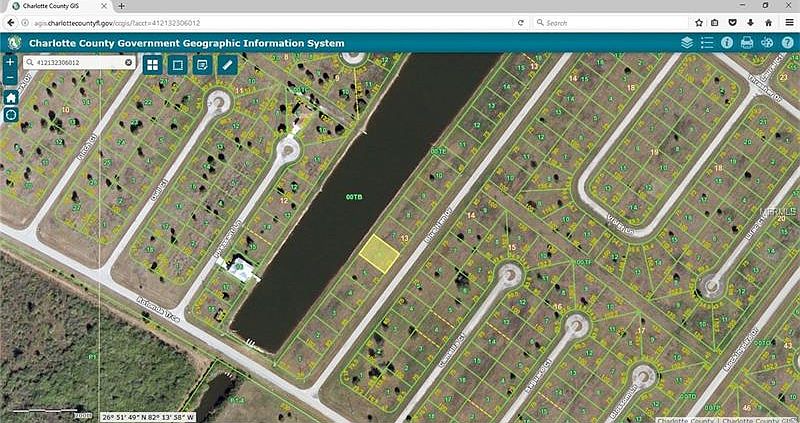
Task: Open the browser hamburger menu
Action: pyautogui.click(x=788, y=22)
